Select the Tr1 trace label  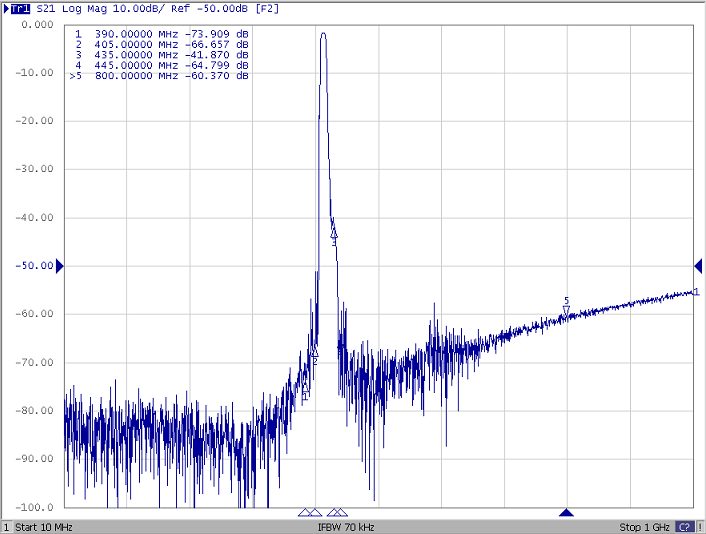pos(20,8)
